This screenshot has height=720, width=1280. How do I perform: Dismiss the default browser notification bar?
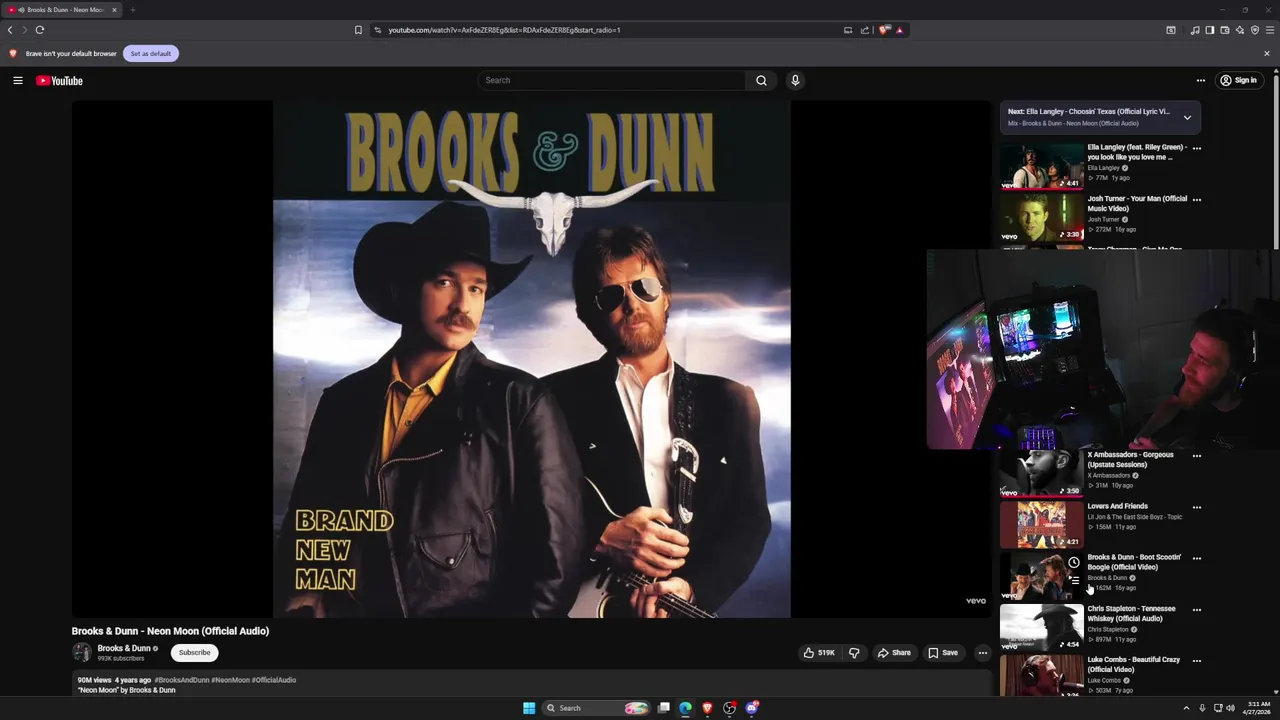pos(1267,53)
